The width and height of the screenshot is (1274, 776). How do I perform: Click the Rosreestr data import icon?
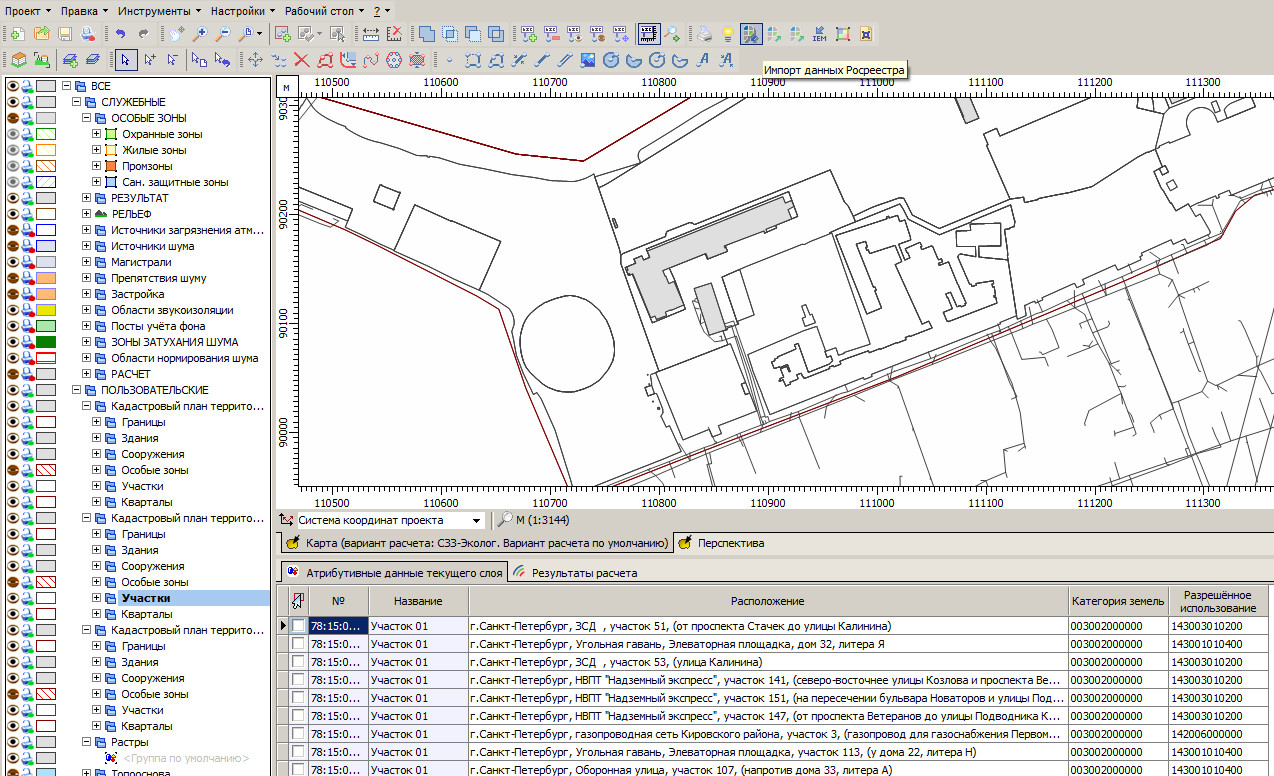[750, 34]
